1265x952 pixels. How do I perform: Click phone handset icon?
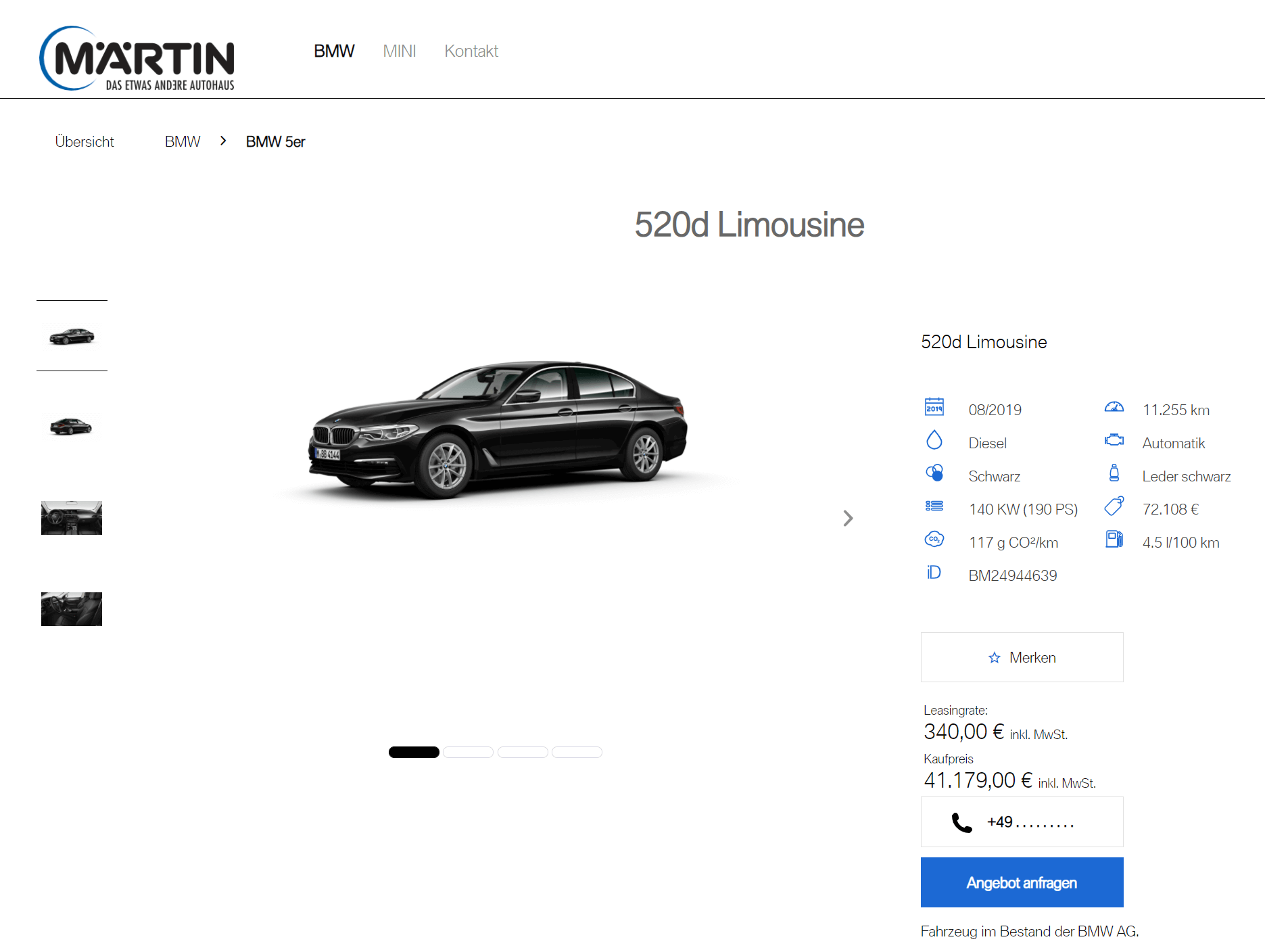(961, 823)
